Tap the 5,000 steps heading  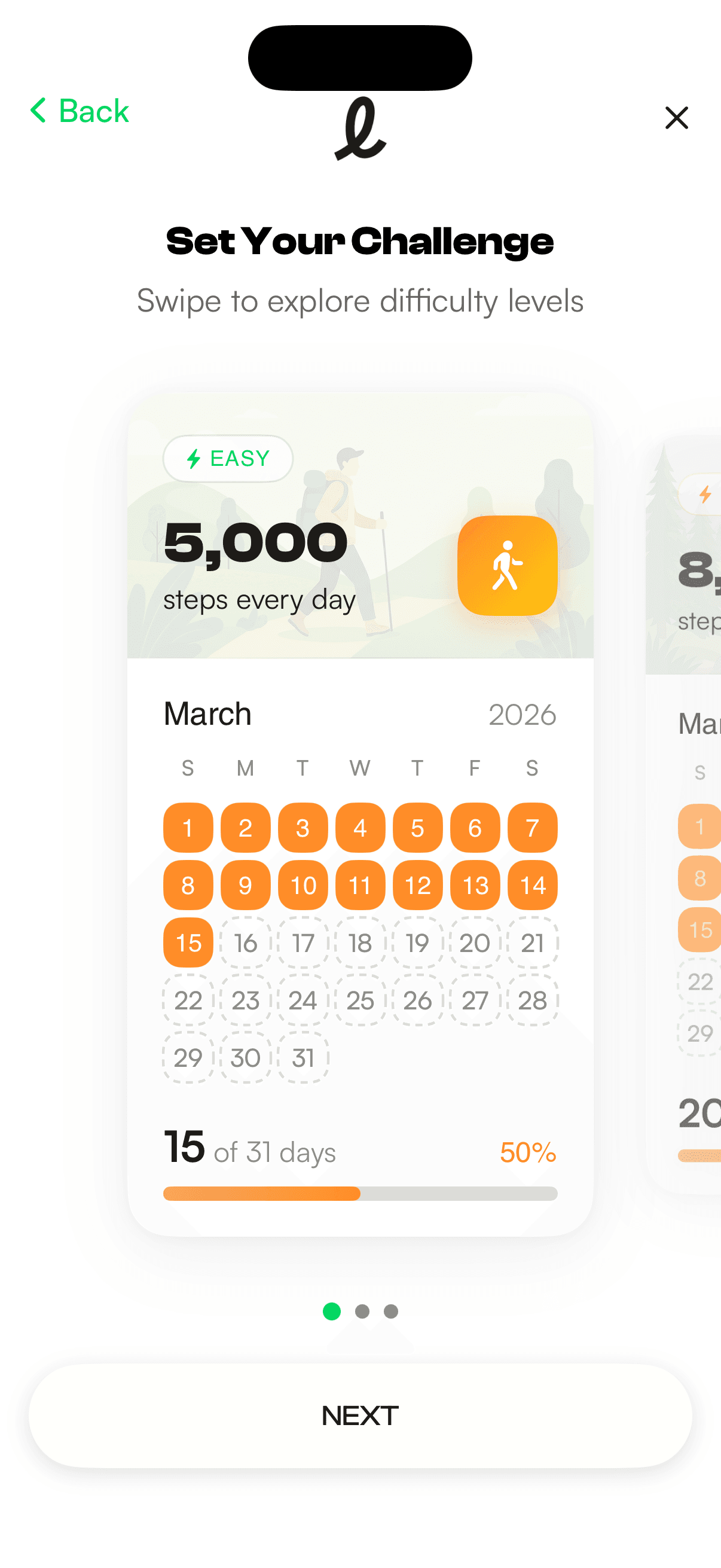tap(255, 542)
